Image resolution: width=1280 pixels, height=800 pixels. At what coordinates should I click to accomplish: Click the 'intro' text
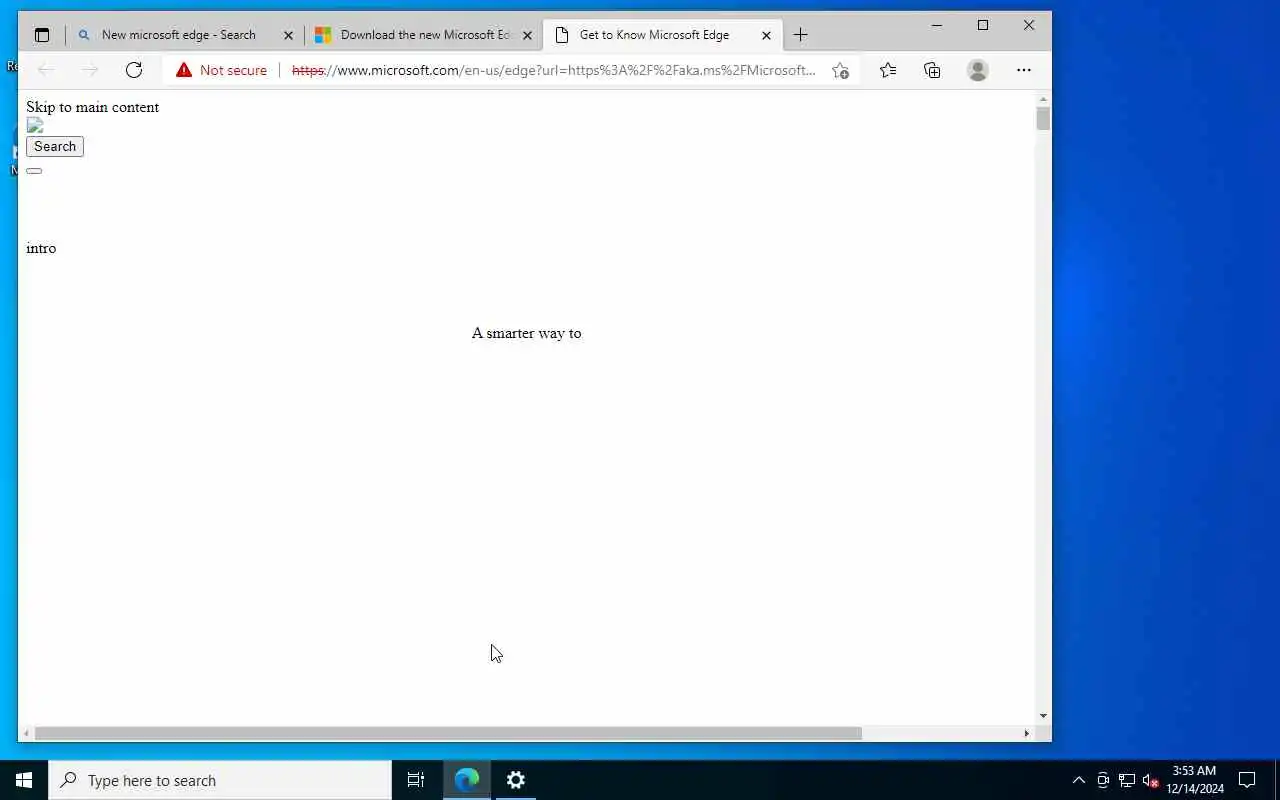[x=41, y=248]
